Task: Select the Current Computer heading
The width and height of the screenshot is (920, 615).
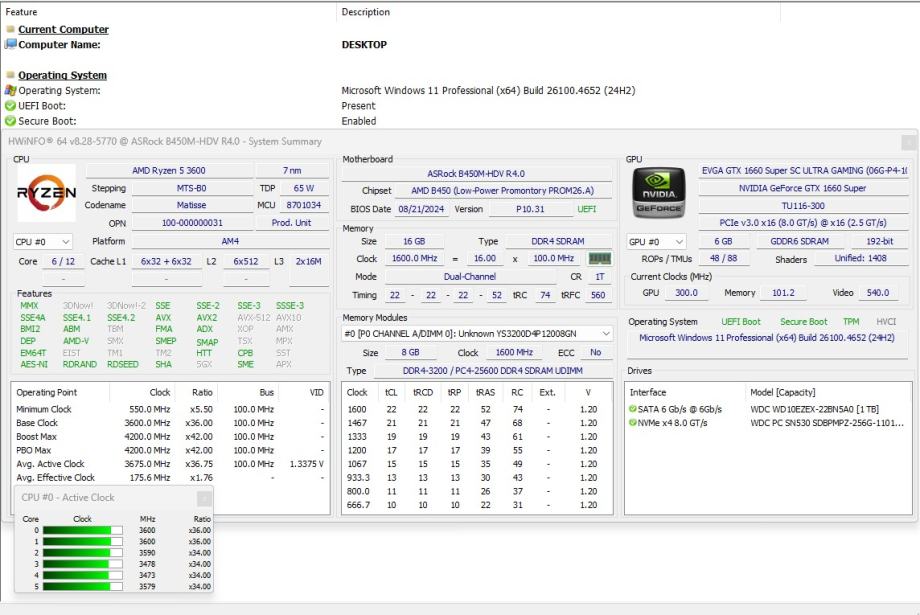Action: (x=63, y=29)
